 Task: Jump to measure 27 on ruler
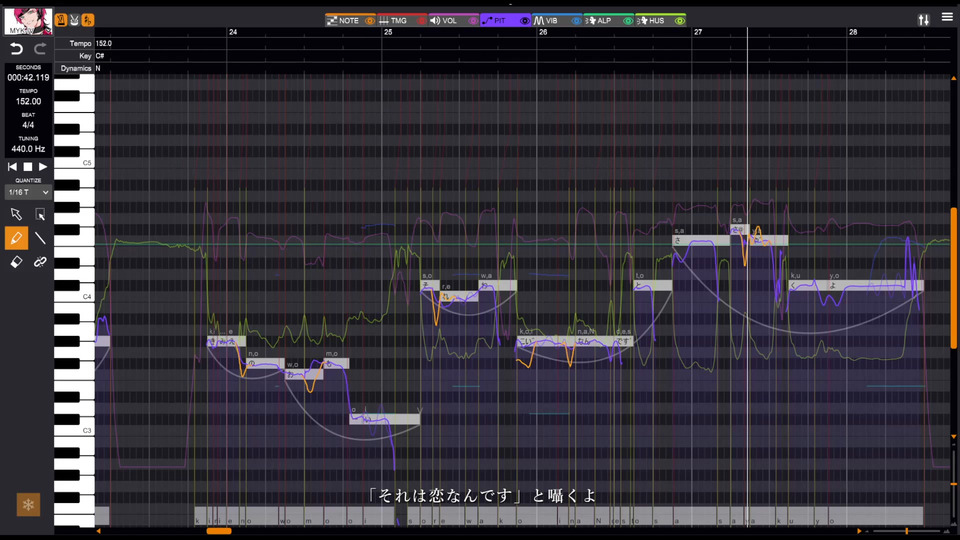(x=698, y=32)
